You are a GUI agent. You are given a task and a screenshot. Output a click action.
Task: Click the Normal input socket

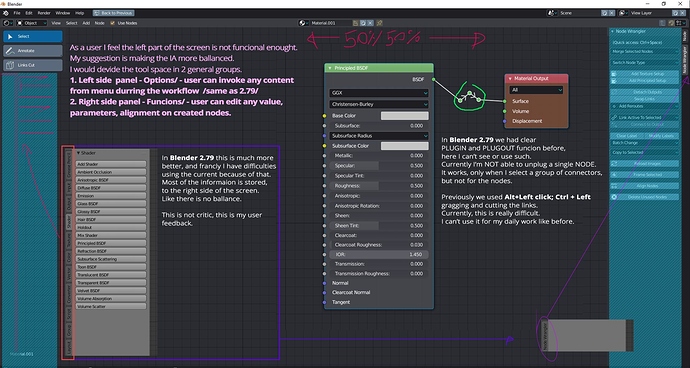click(x=324, y=283)
